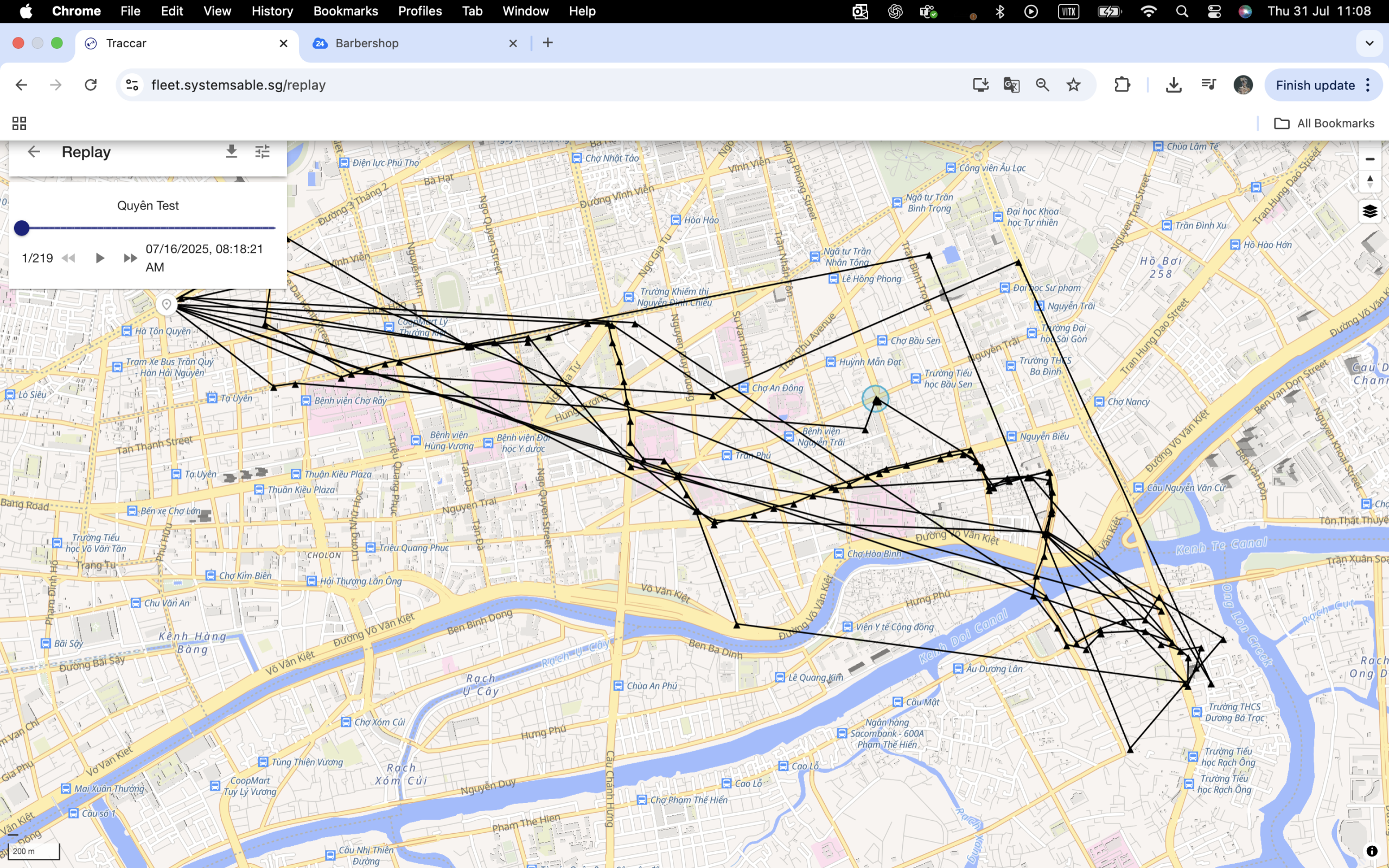Click the replay position slider handle
This screenshot has height=868, width=1389.
click(x=22, y=228)
